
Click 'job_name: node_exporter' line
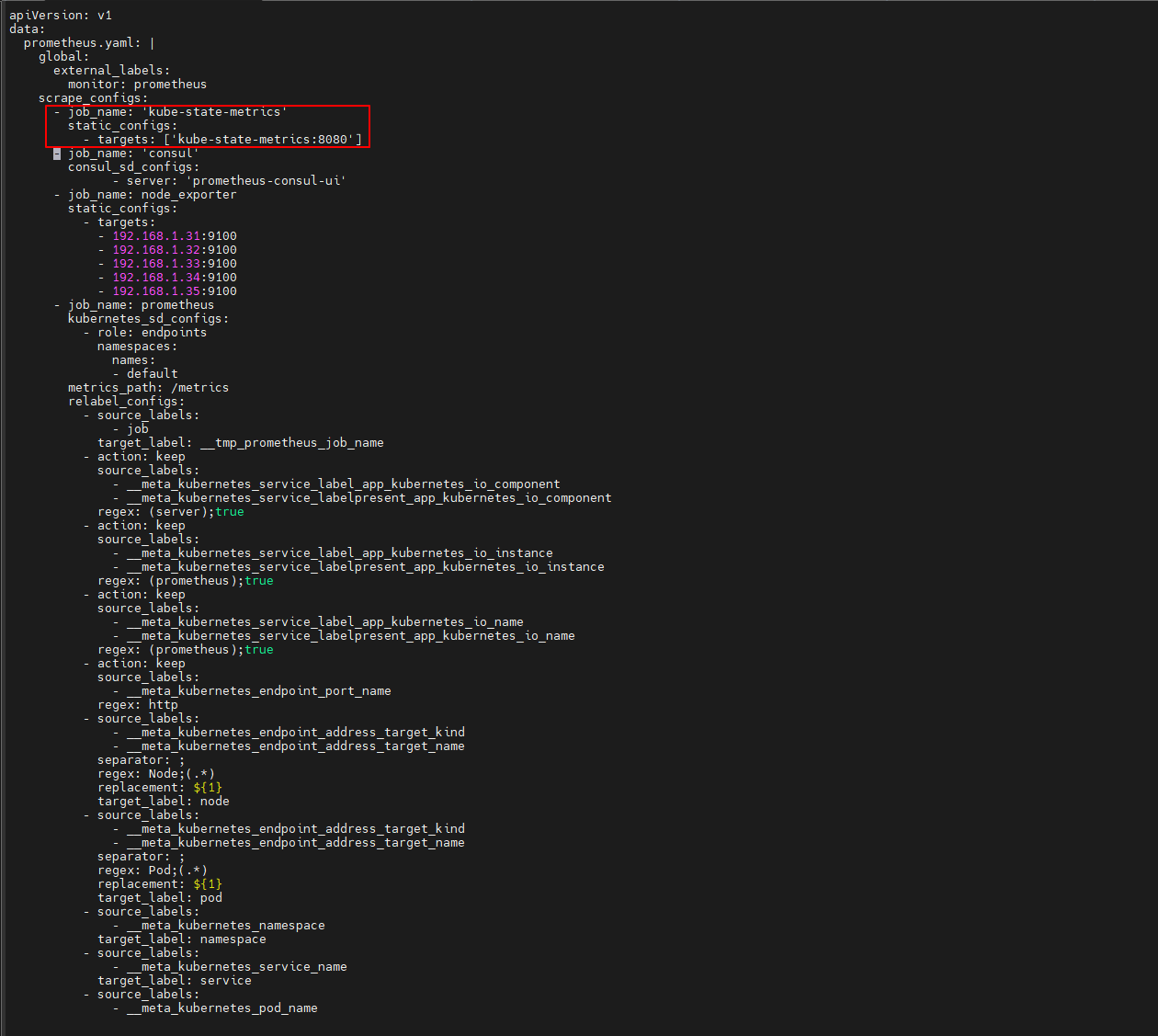pyautogui.click(x=145, y=195)
